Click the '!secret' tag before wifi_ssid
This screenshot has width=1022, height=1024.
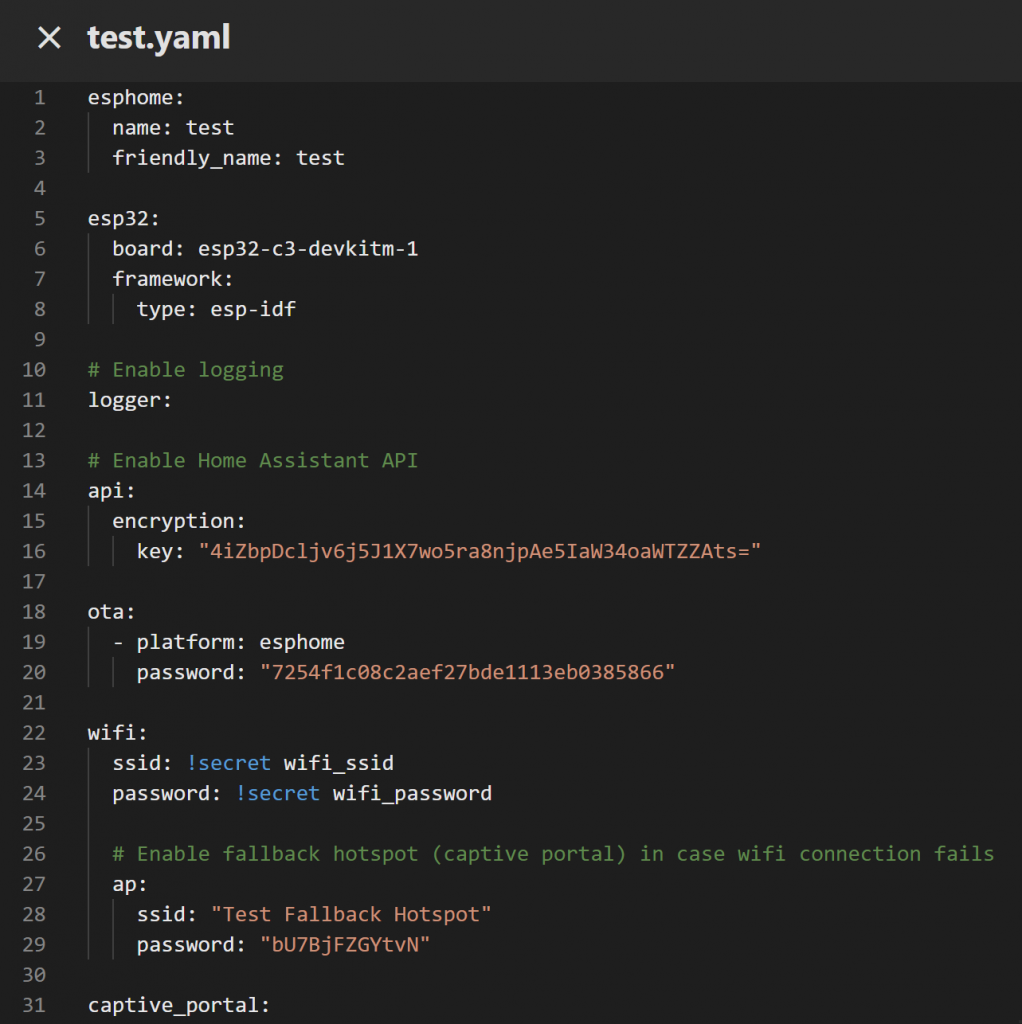click(x=228, y=763)
